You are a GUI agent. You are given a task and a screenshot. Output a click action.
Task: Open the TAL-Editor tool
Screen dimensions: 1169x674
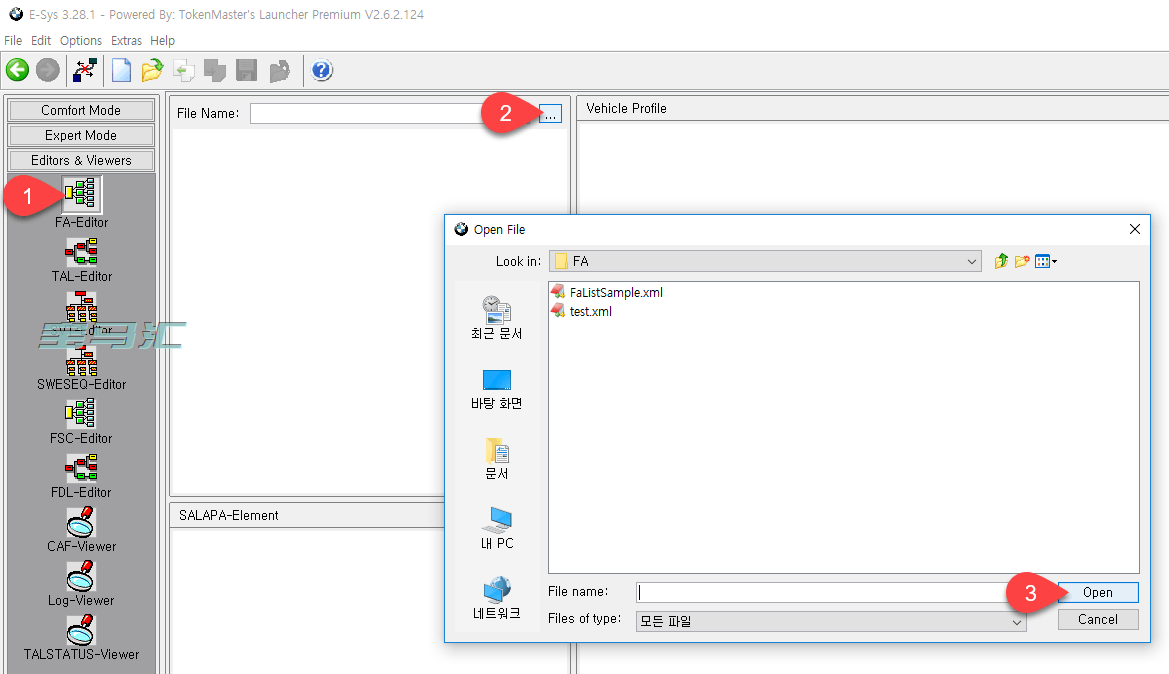click(81, 252)
